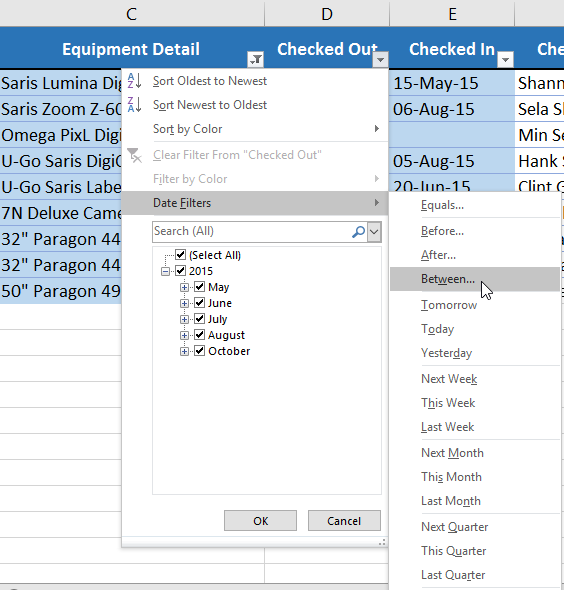This screenshot has width=564, height=590.
Task: Filter dates by Next Week
Action: [x=475, y=379]
